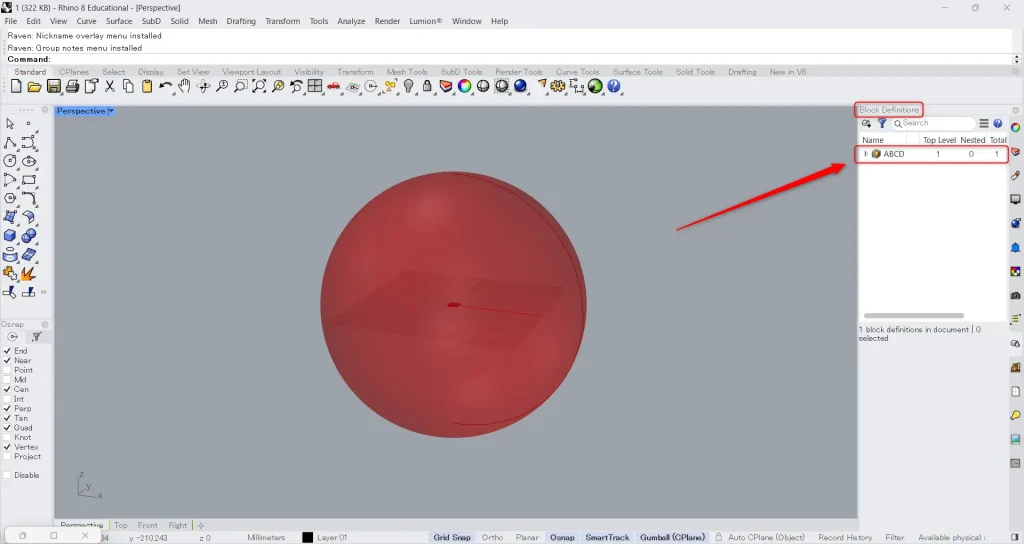Uncheck the End osnap checkbox
1024x544 pixels.
(8, 351)
